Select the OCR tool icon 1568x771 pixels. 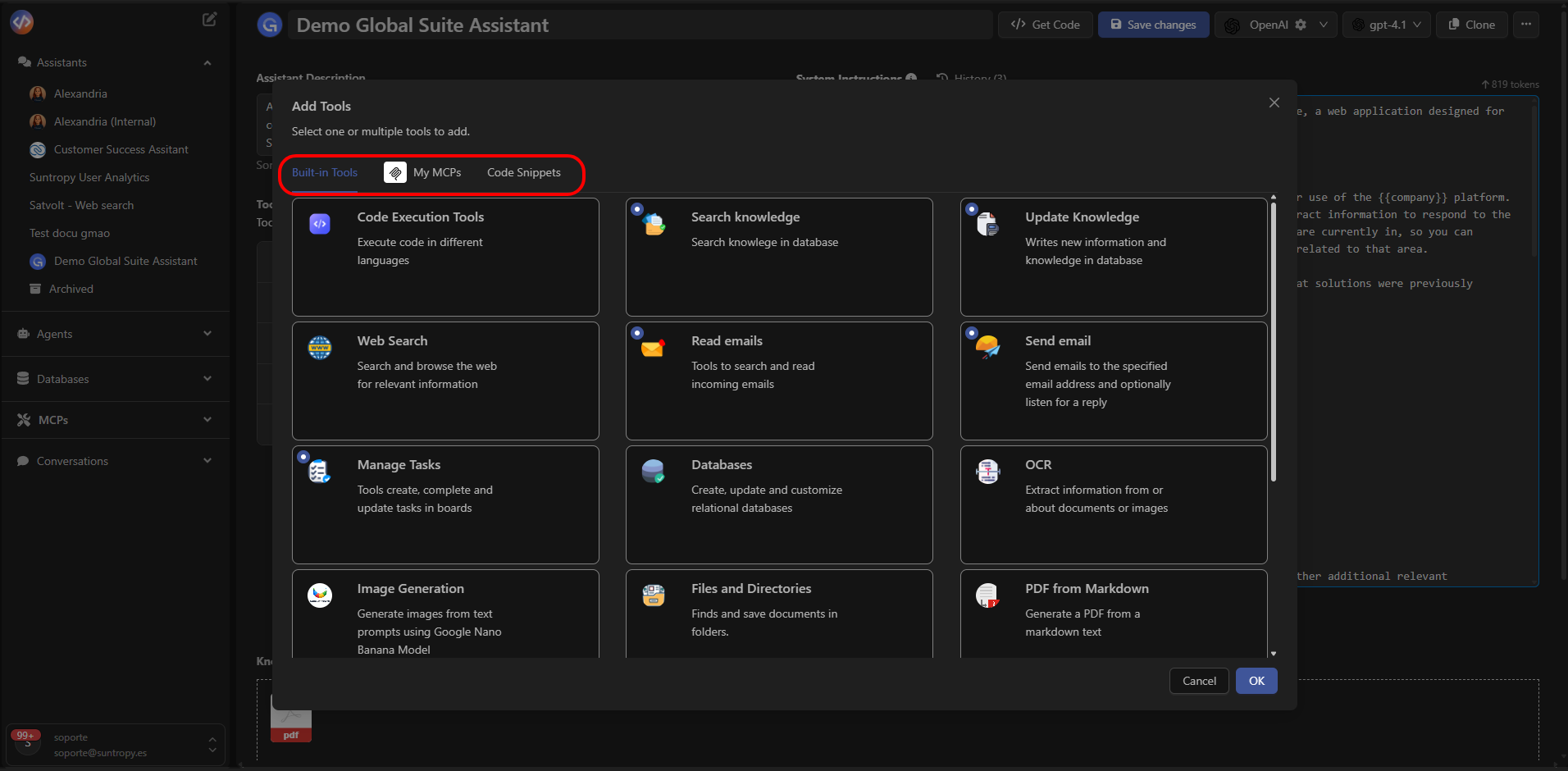tap(987, 471)
